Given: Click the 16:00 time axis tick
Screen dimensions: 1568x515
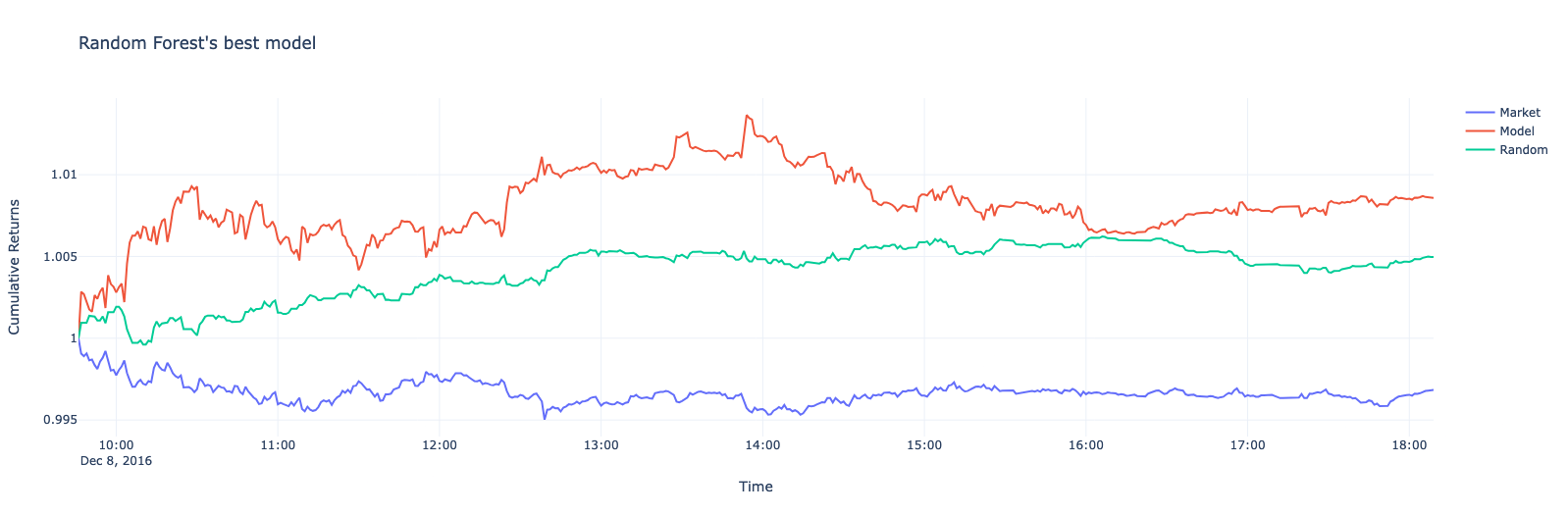Looking at the screenshot, I should [x=1085, y=445].
